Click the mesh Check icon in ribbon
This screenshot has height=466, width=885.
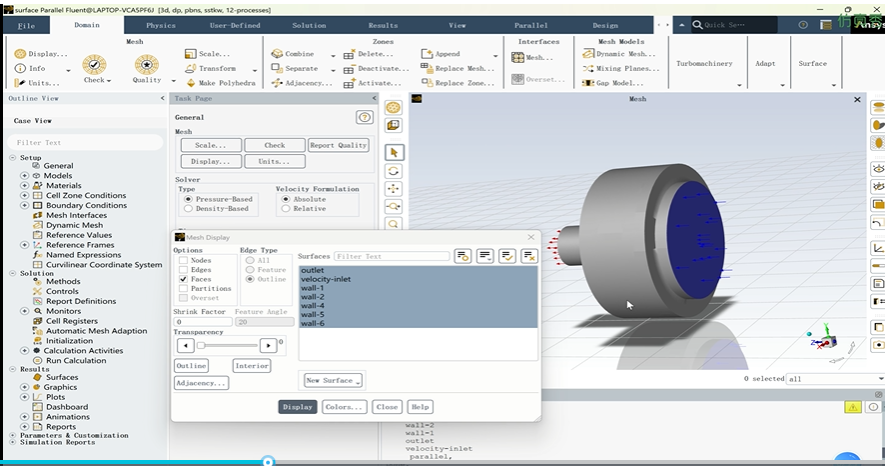click(94, 64)
